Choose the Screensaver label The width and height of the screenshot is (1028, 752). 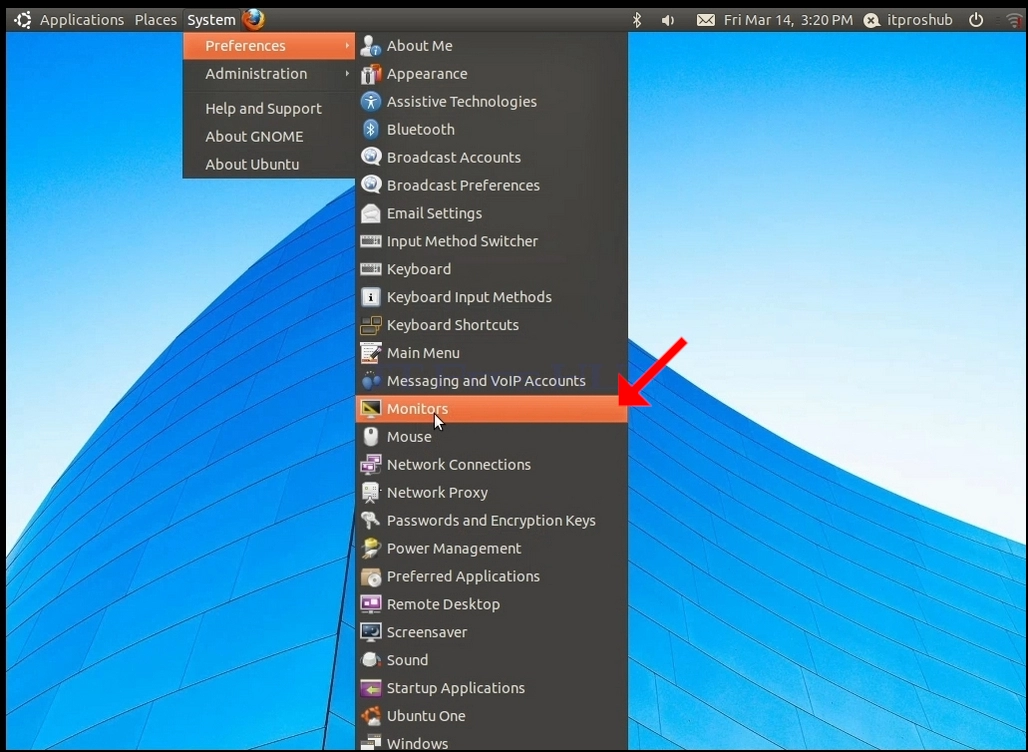[x=427, y=632]
